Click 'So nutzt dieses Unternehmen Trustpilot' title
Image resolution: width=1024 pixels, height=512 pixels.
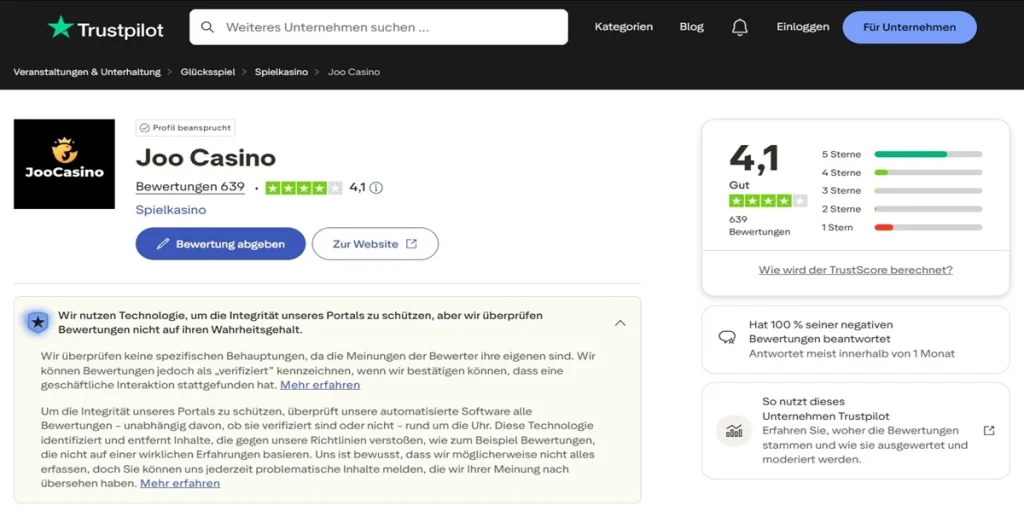click(x=826, y=409)
